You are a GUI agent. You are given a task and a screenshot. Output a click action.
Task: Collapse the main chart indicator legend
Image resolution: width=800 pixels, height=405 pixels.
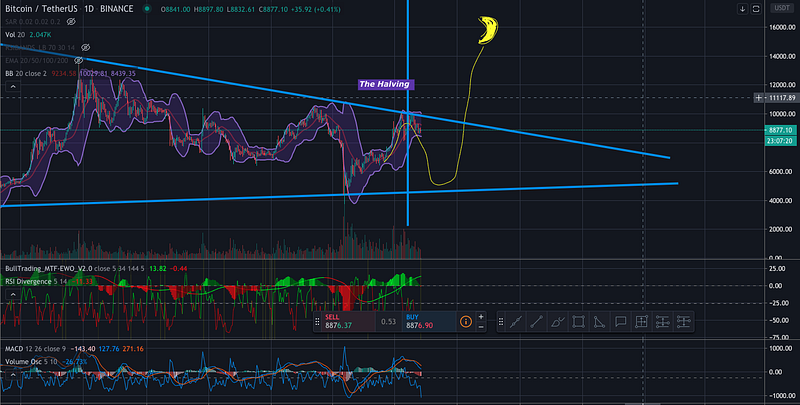point(12,87)
